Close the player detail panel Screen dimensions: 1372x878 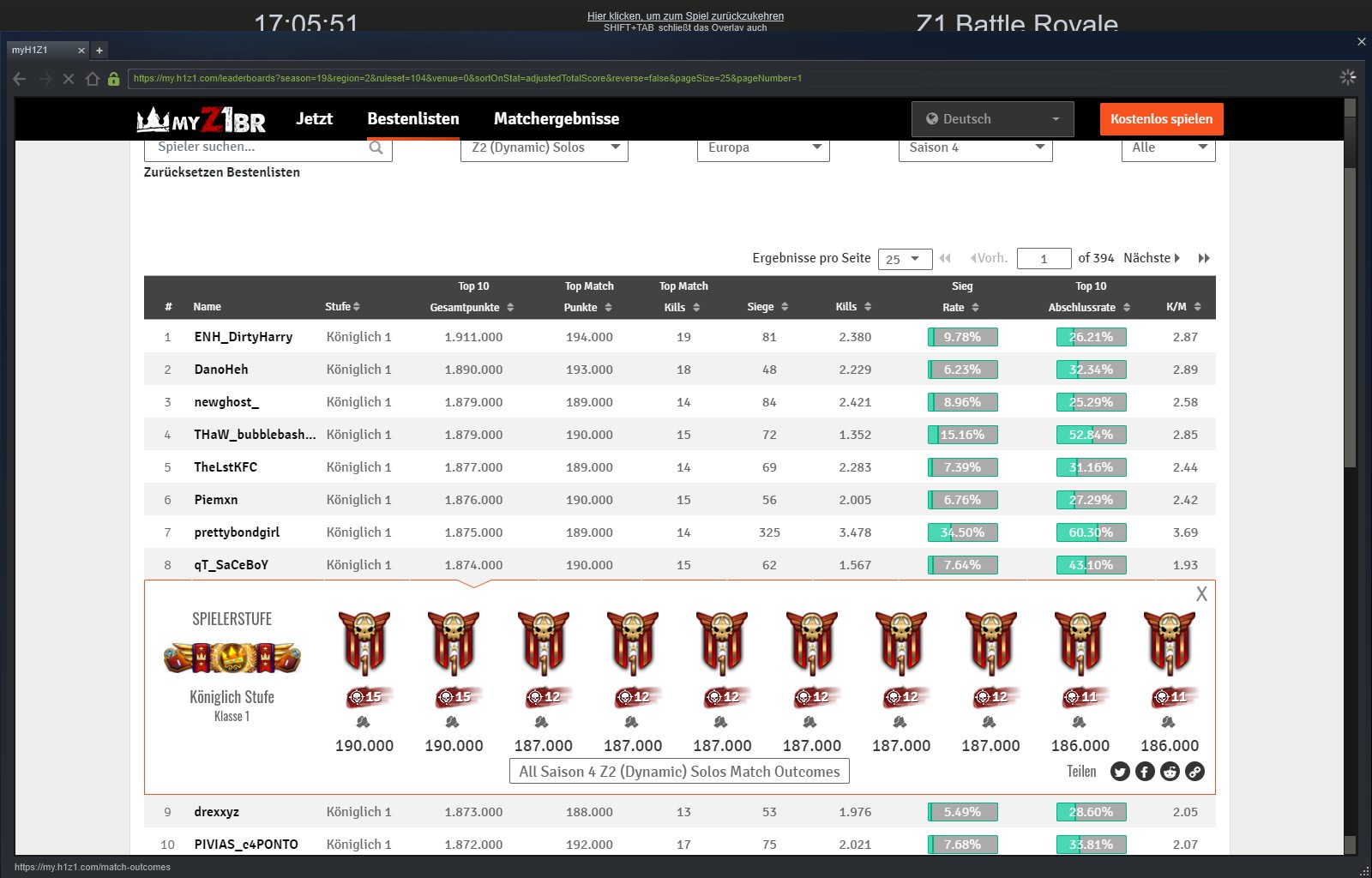(x=1201, y=593)
